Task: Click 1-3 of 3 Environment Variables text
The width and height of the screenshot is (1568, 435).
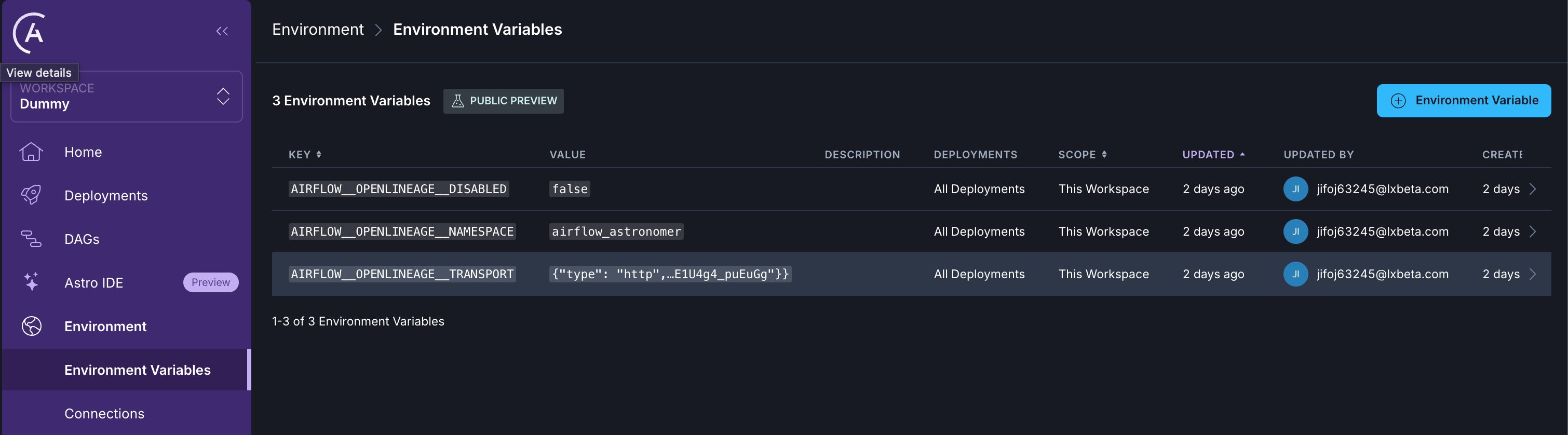Action: pos(358,321)
